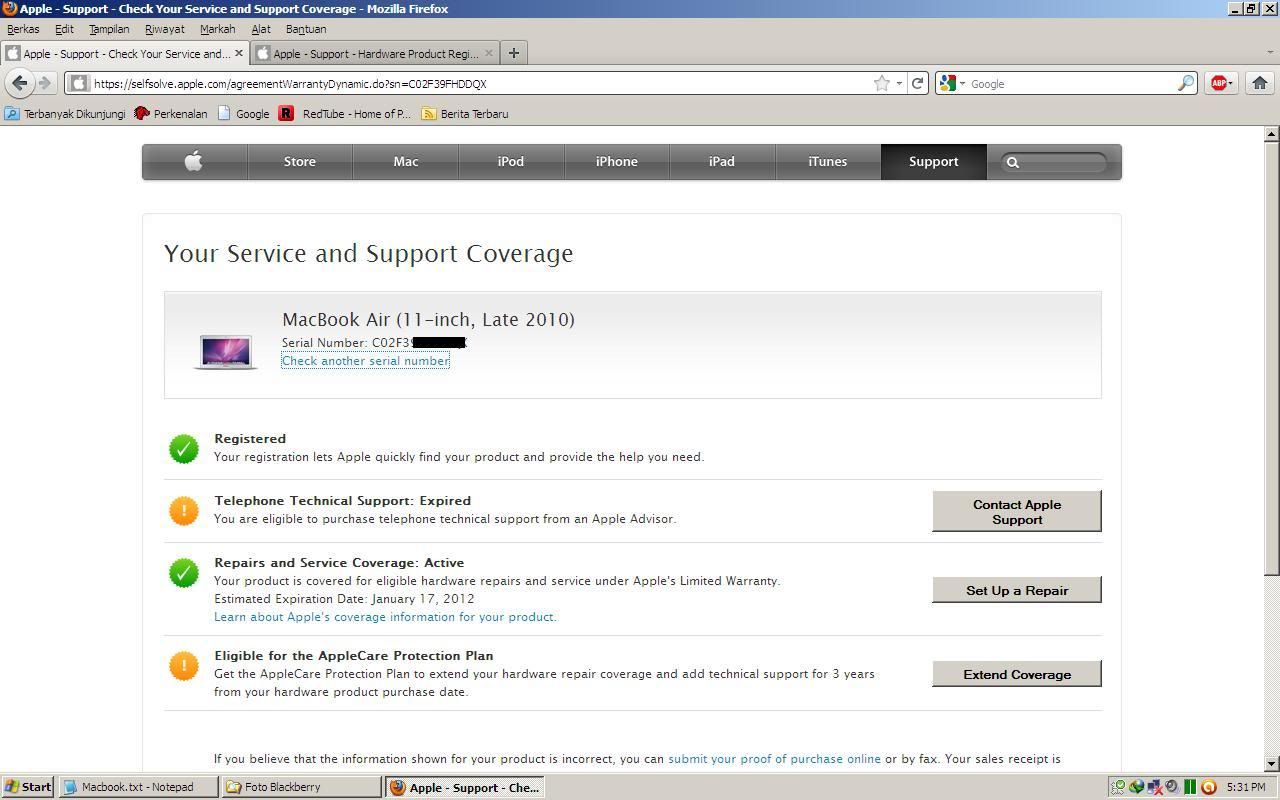1280x800 pixels.
Task: Switch to Foto Blackberry folder in taskbar
Action: [x=302, y=787]
